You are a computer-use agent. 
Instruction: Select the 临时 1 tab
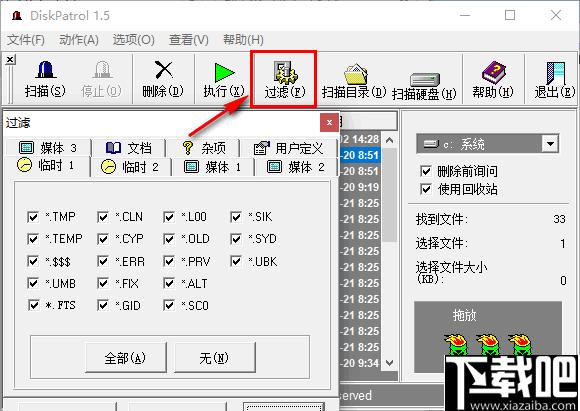tap(46, 166)
